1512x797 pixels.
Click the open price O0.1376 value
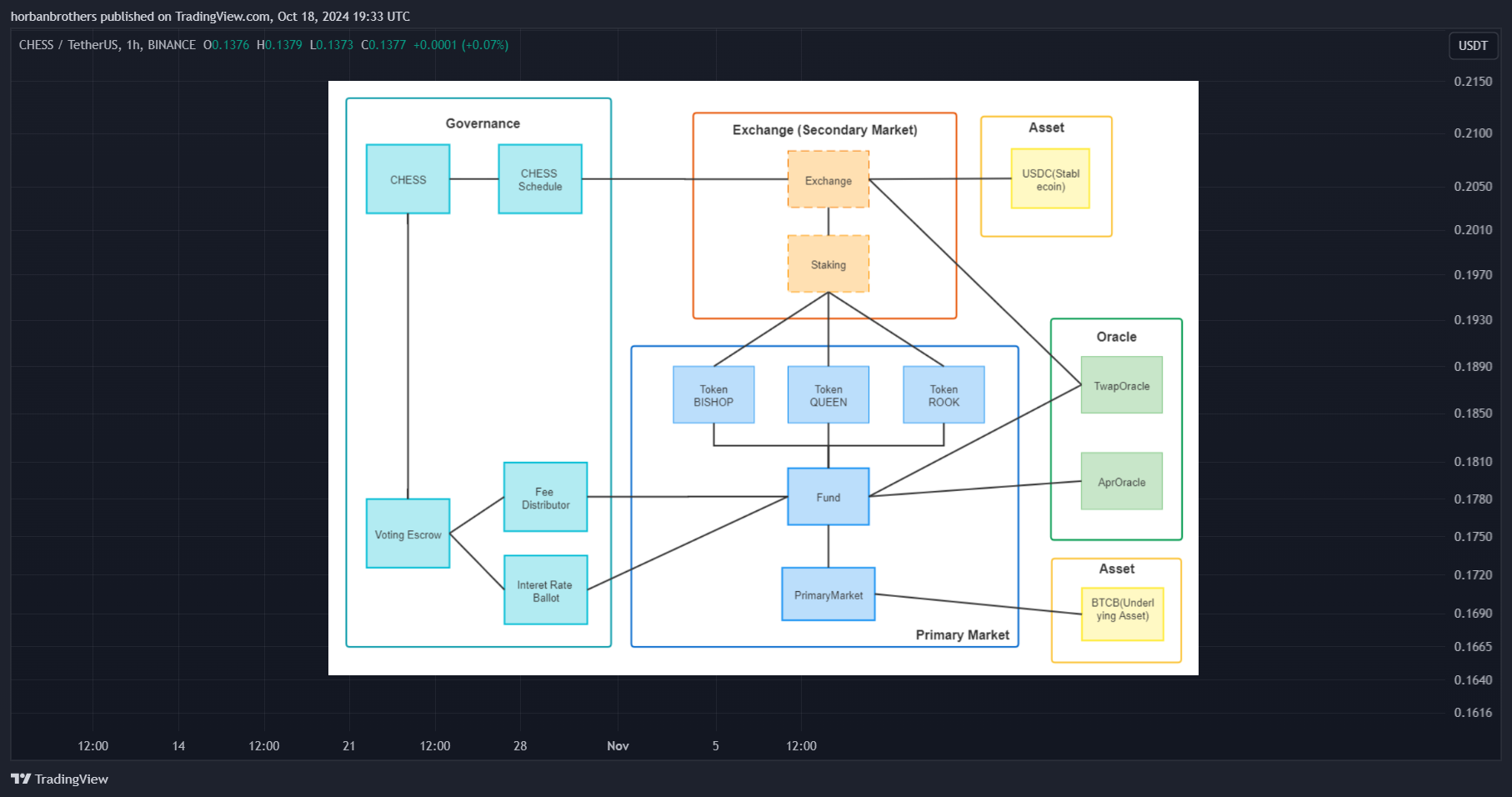tap(226, 45)
